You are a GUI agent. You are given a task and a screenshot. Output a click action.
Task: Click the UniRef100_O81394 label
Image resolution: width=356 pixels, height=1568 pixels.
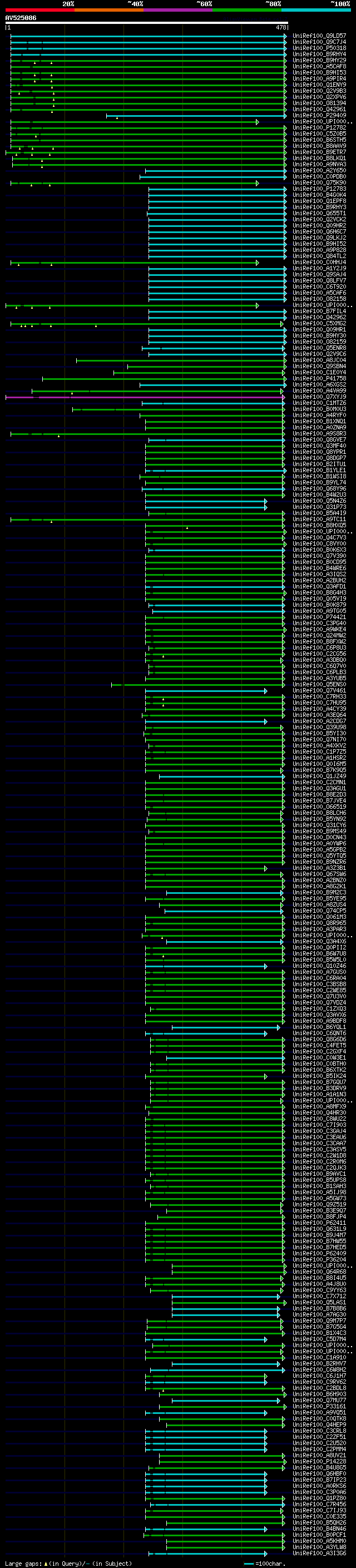click(x=319, y=103)
